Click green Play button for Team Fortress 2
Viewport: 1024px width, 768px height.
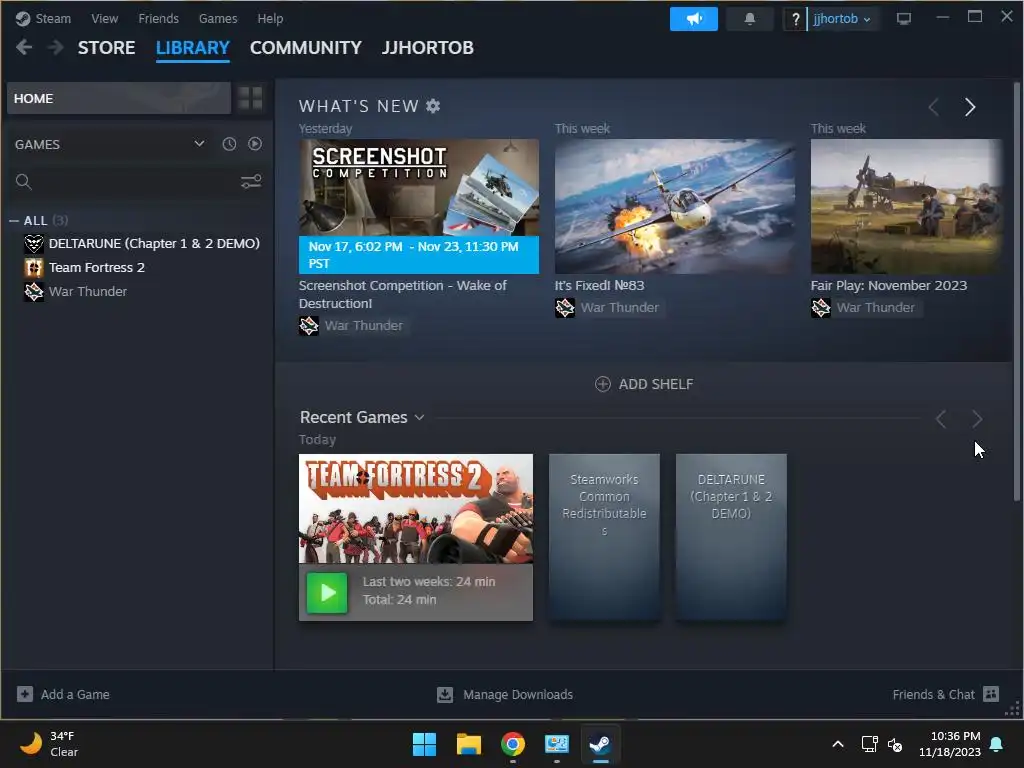pyautogui.click(x=327, y=593)
